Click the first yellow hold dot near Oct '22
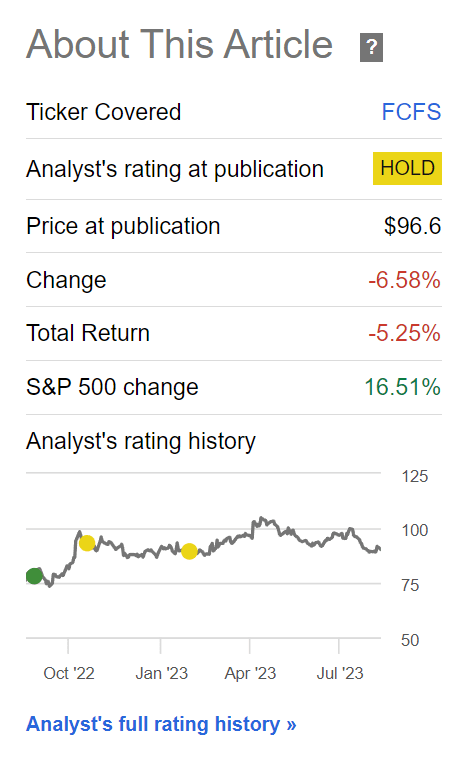This screenshot has height=767, width=470. click(87, 543)
